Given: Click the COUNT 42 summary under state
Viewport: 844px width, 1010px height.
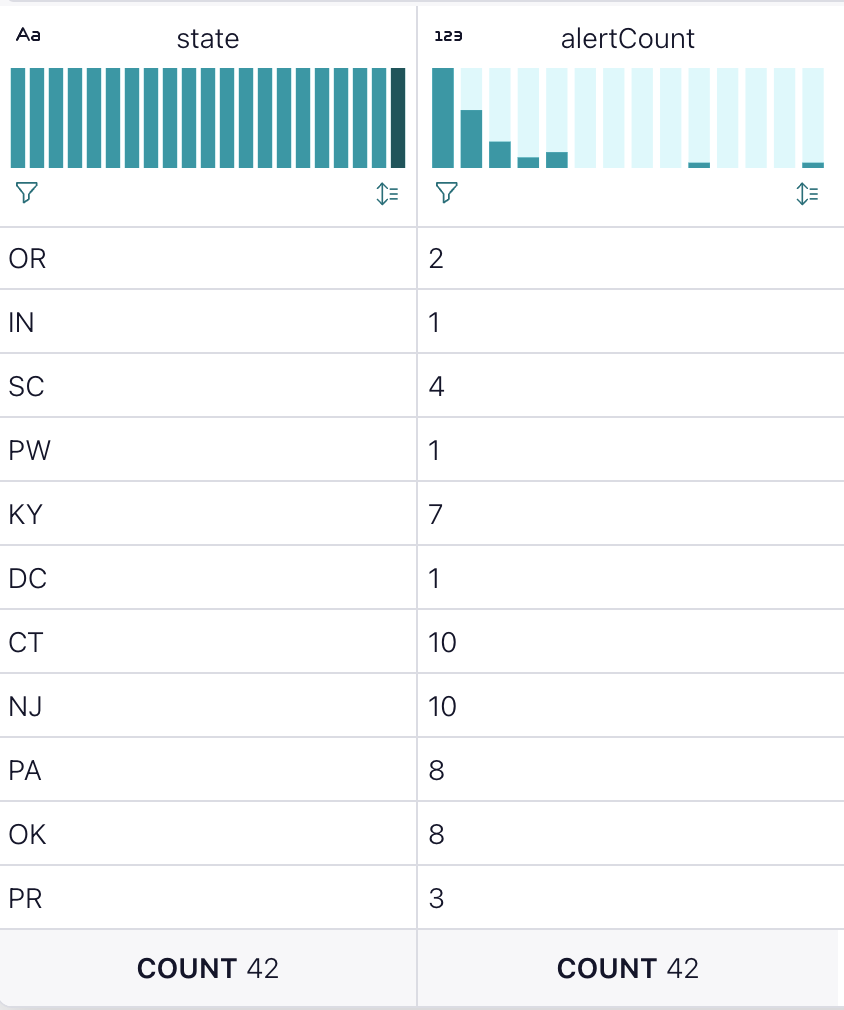Looking at the screenshot, I should 207,967.
